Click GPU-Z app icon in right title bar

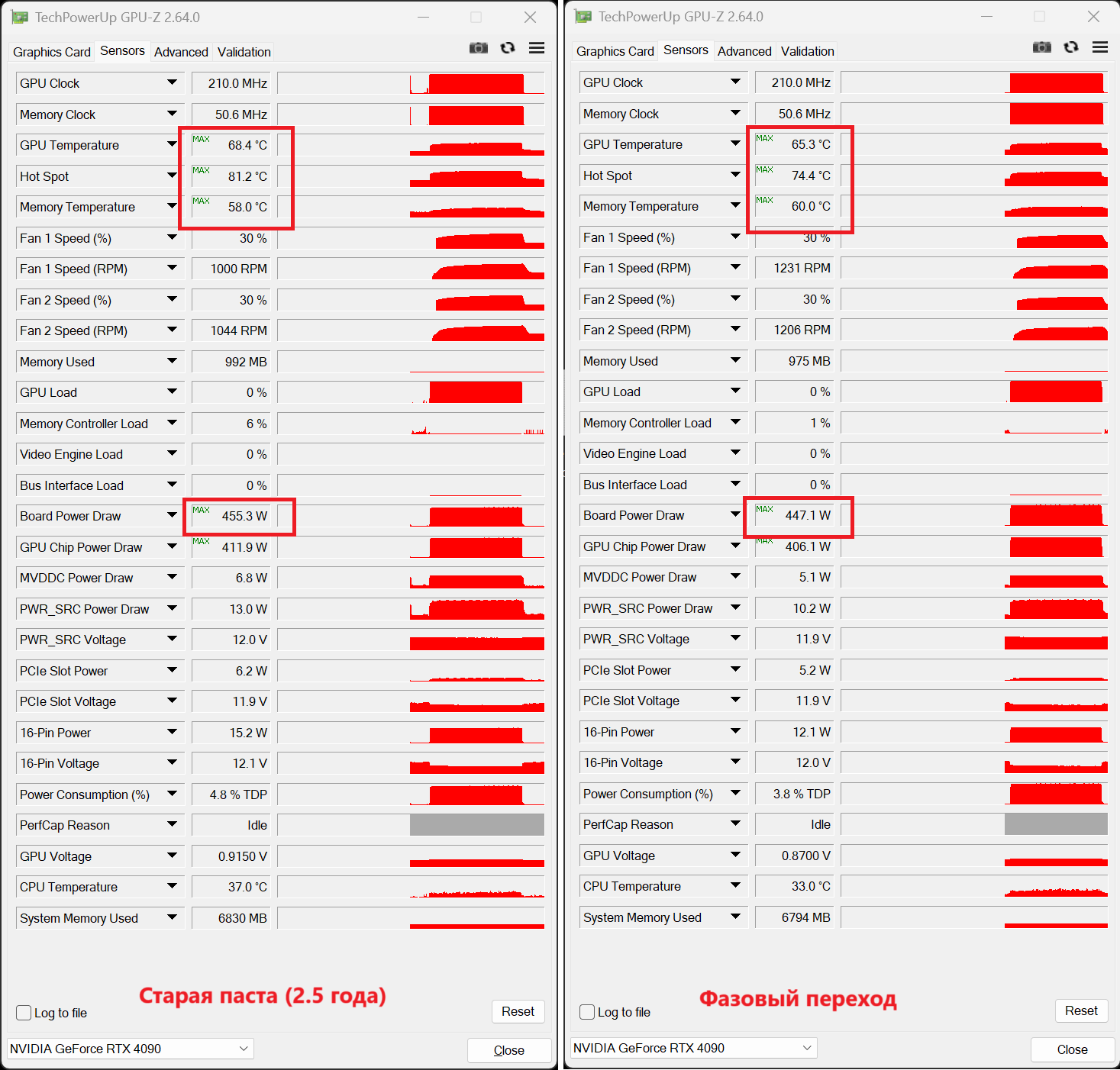point(583,16)
